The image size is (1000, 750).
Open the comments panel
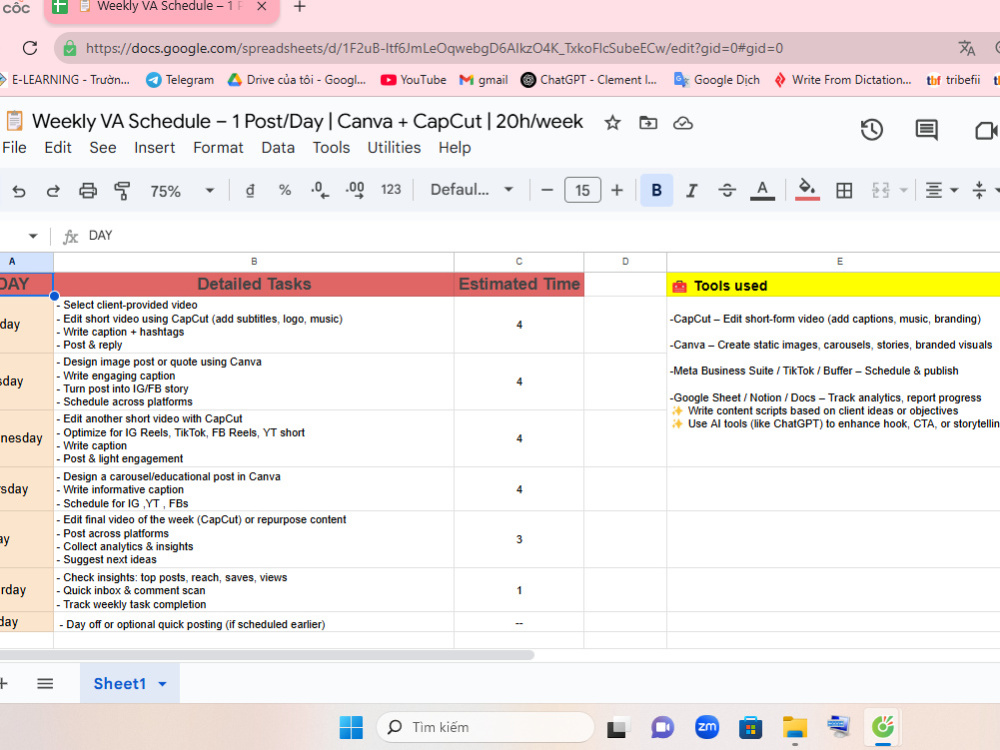point(926,129)
